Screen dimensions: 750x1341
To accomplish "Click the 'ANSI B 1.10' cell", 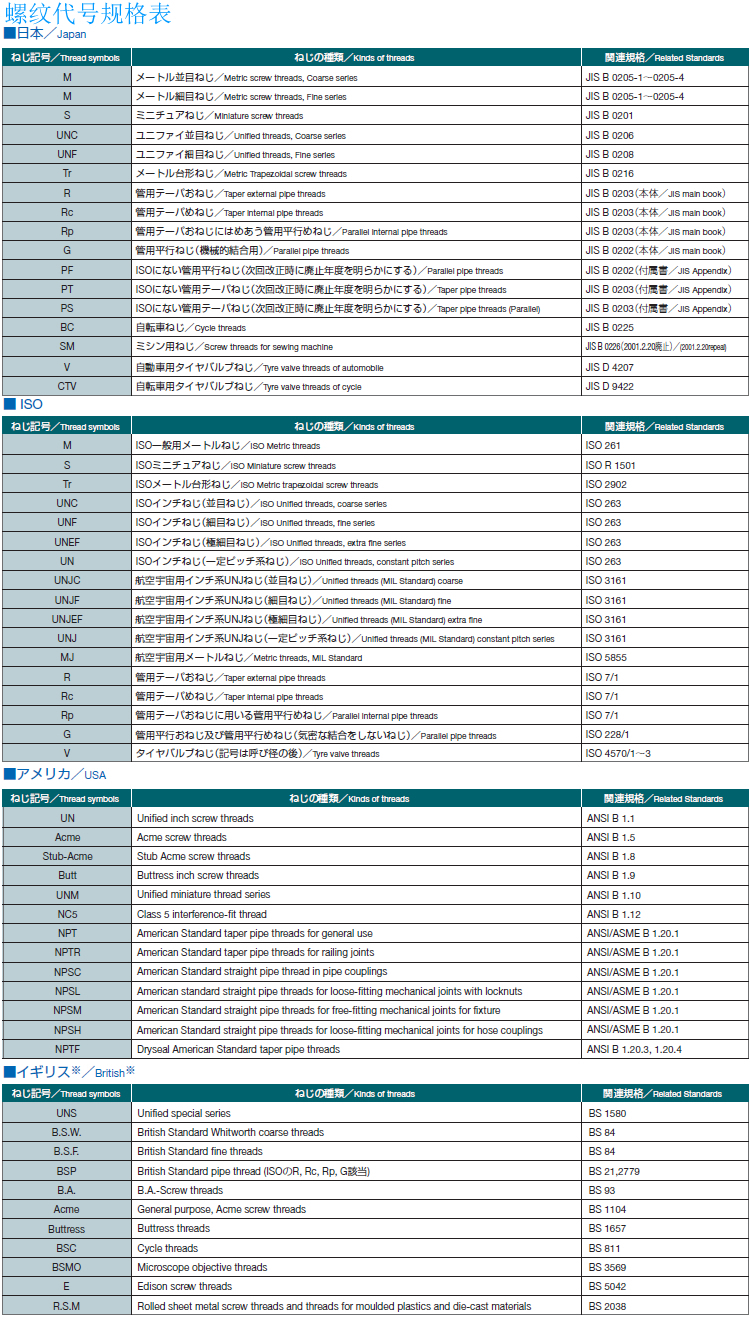I will (x=665, y=895).
